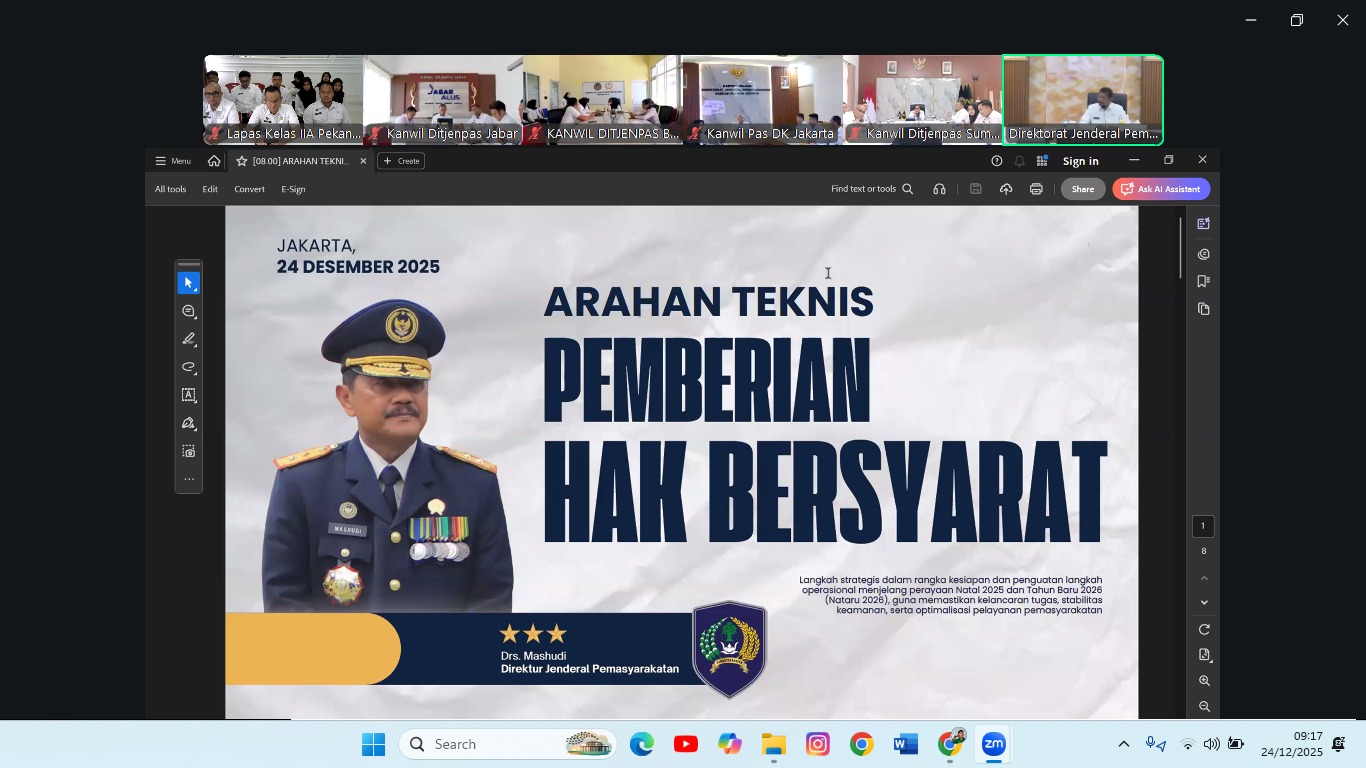Screen dimensions: 1366x768
Task: Pick the Highlight pen tool
Action: coord(188,339)
